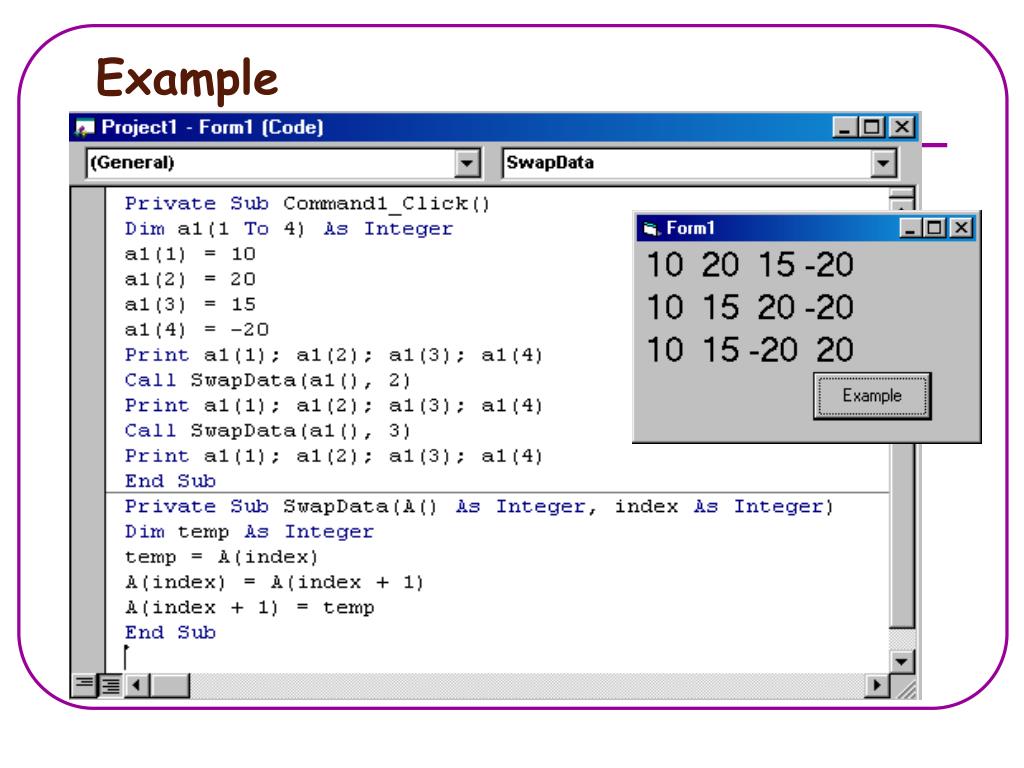1024x768 pixels.
Task: Open the (General) object dropdown arrow
Action: (467, 163)
